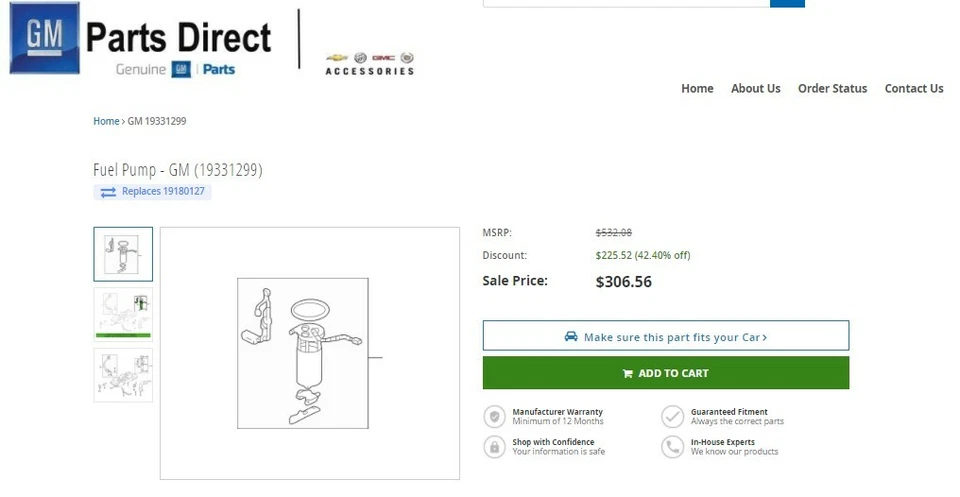Viewport: 960px width, 497px height.
Task: Click the Guaranteed Fitment checkmark icon
Action: click(x=672, y=417)
